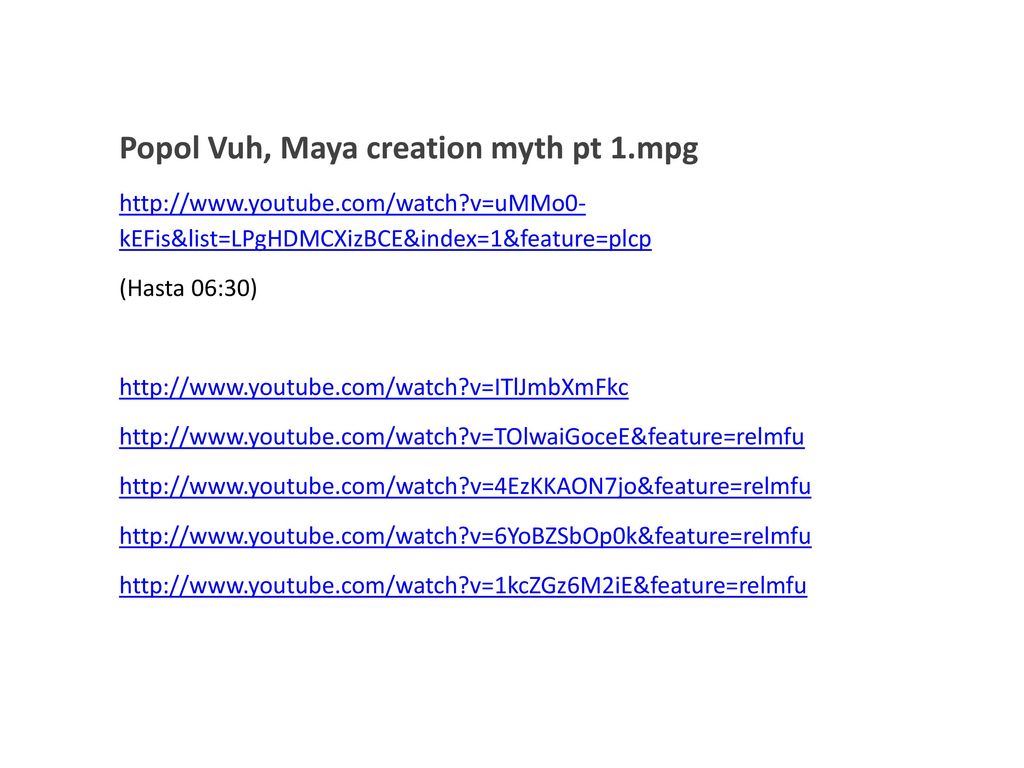The width and height of the screenshot is (1024, 768).
Task: Select the Popol Vuh slide title
Action: coord(409,149)
